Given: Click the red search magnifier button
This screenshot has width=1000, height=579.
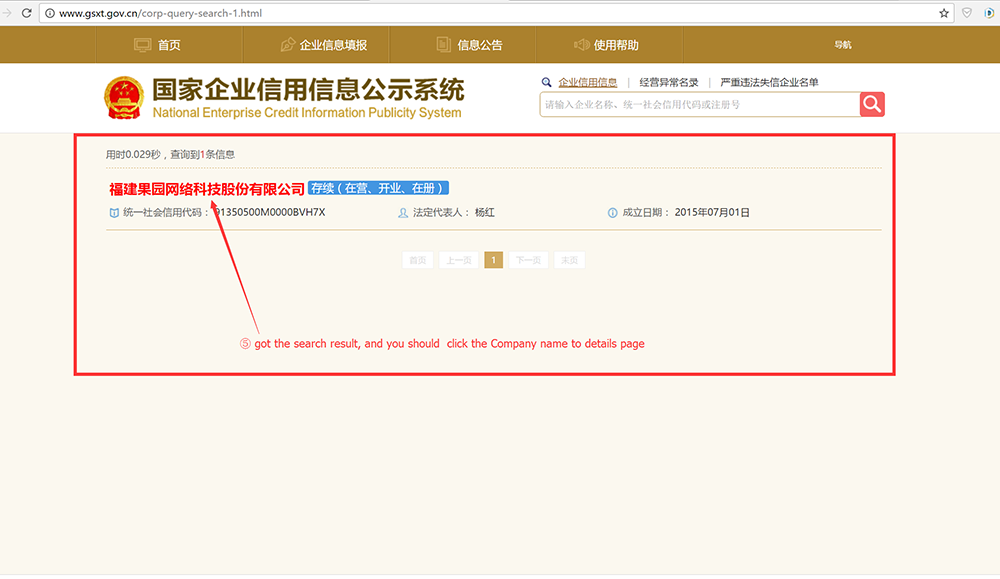Looking at the screenshot, I should 872,104.
